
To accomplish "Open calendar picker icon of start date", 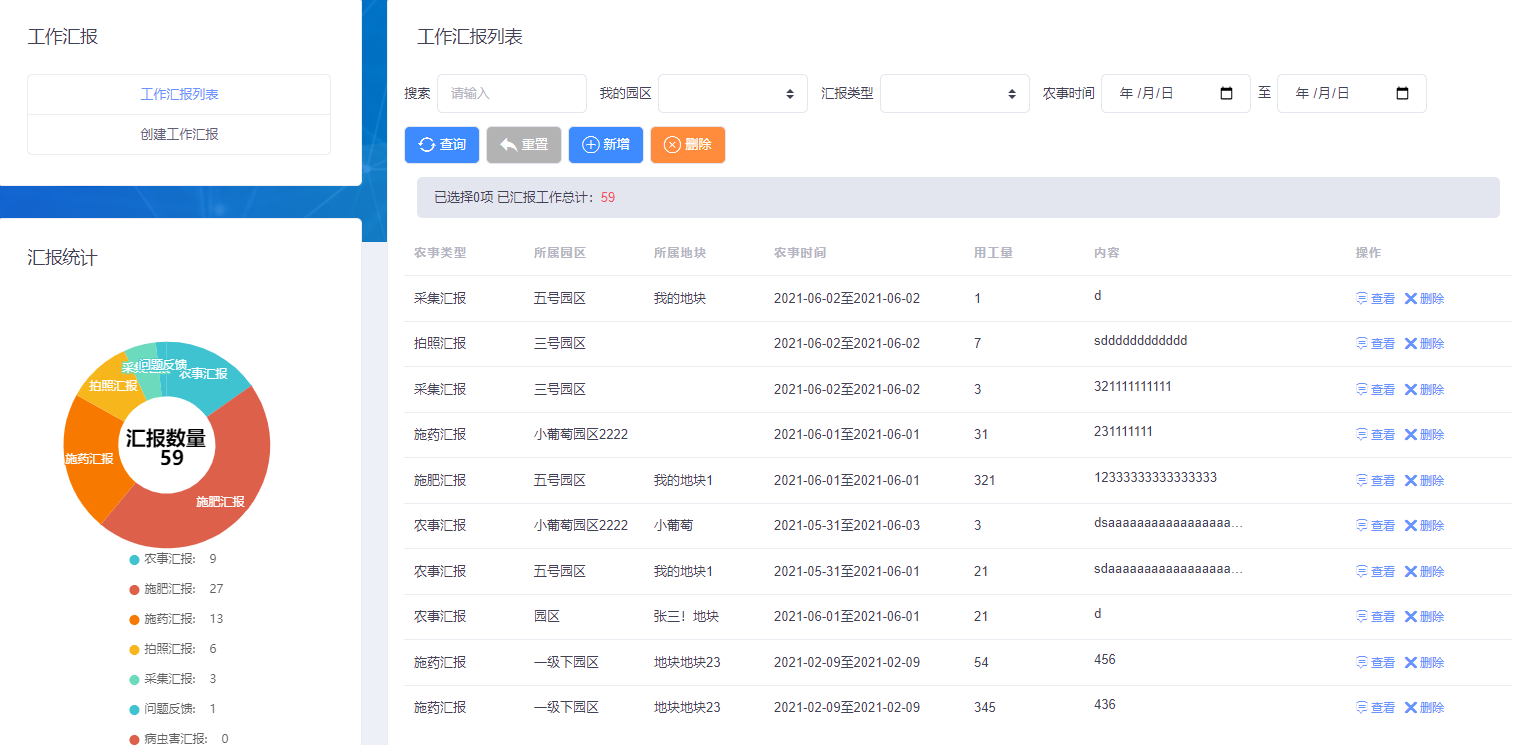I will 1227,93.
